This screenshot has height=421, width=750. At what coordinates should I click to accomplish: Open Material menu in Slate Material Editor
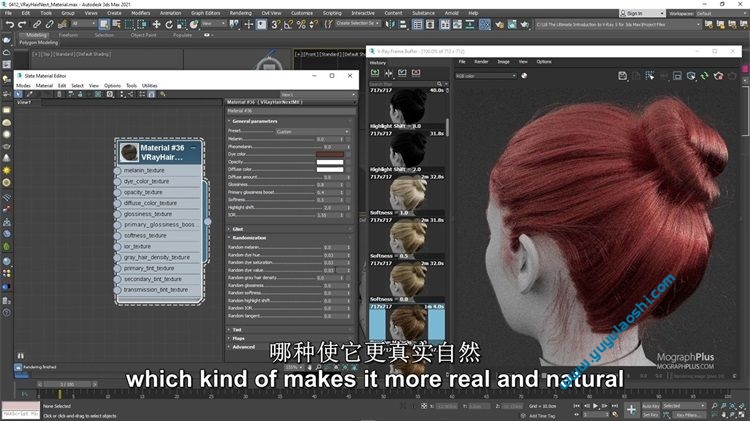point(44,86)
